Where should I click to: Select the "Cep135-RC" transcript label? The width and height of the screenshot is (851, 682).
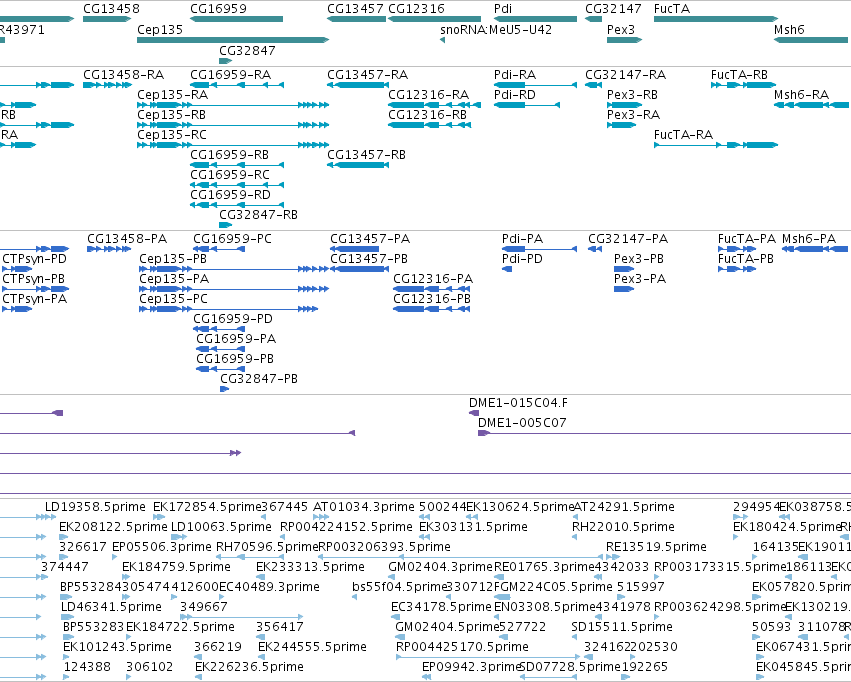pyautogui.click(x=172, y=135)
